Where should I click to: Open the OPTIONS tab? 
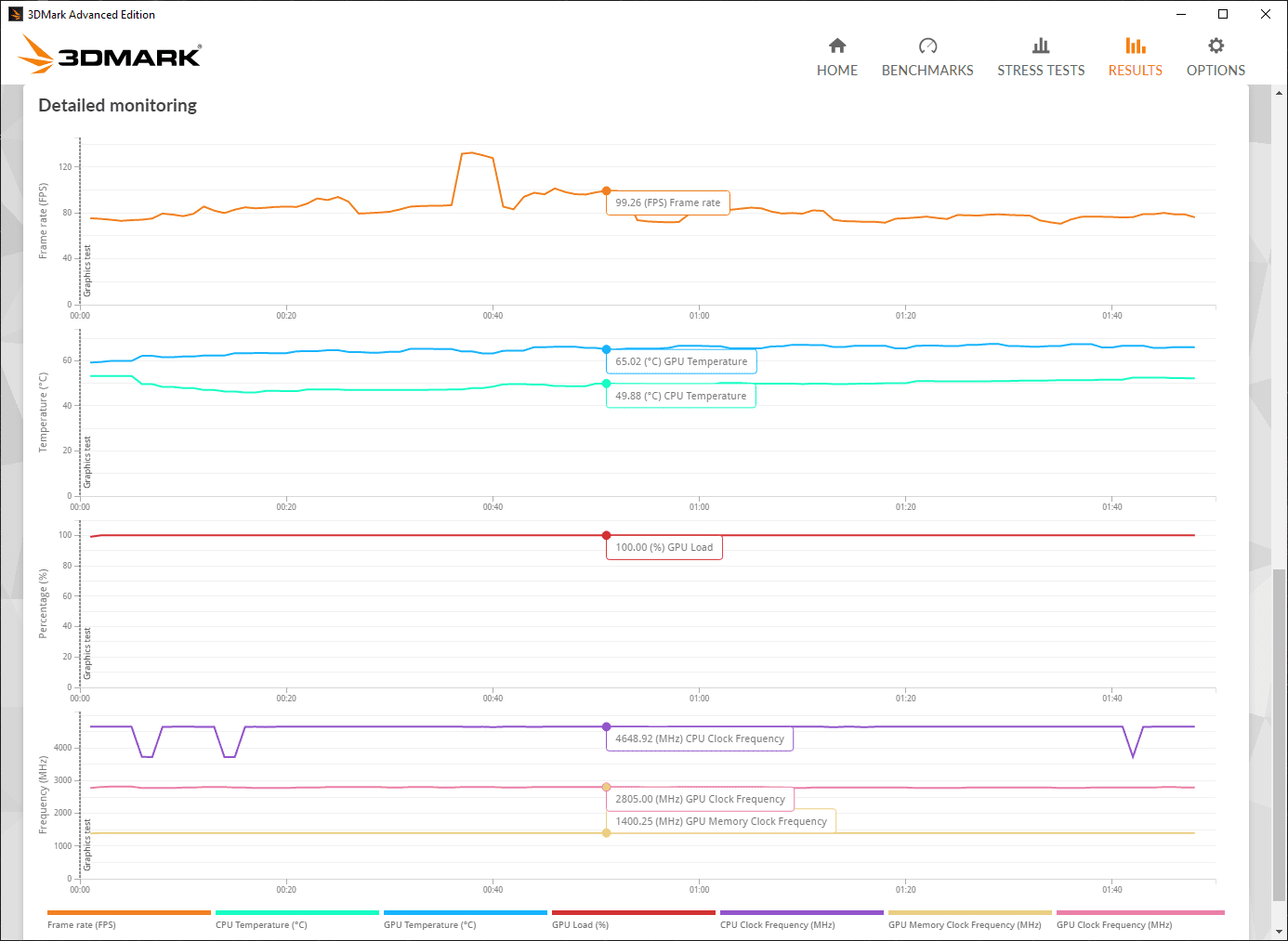(1216, 58)
